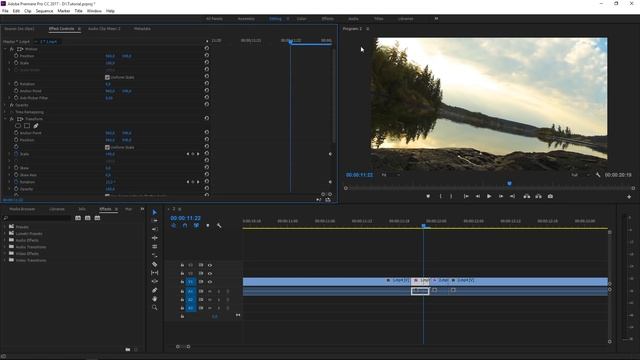Click the timeline wrench settings icon
The image size is (640, 360).
pyautogui.click(x=219, y=226)
